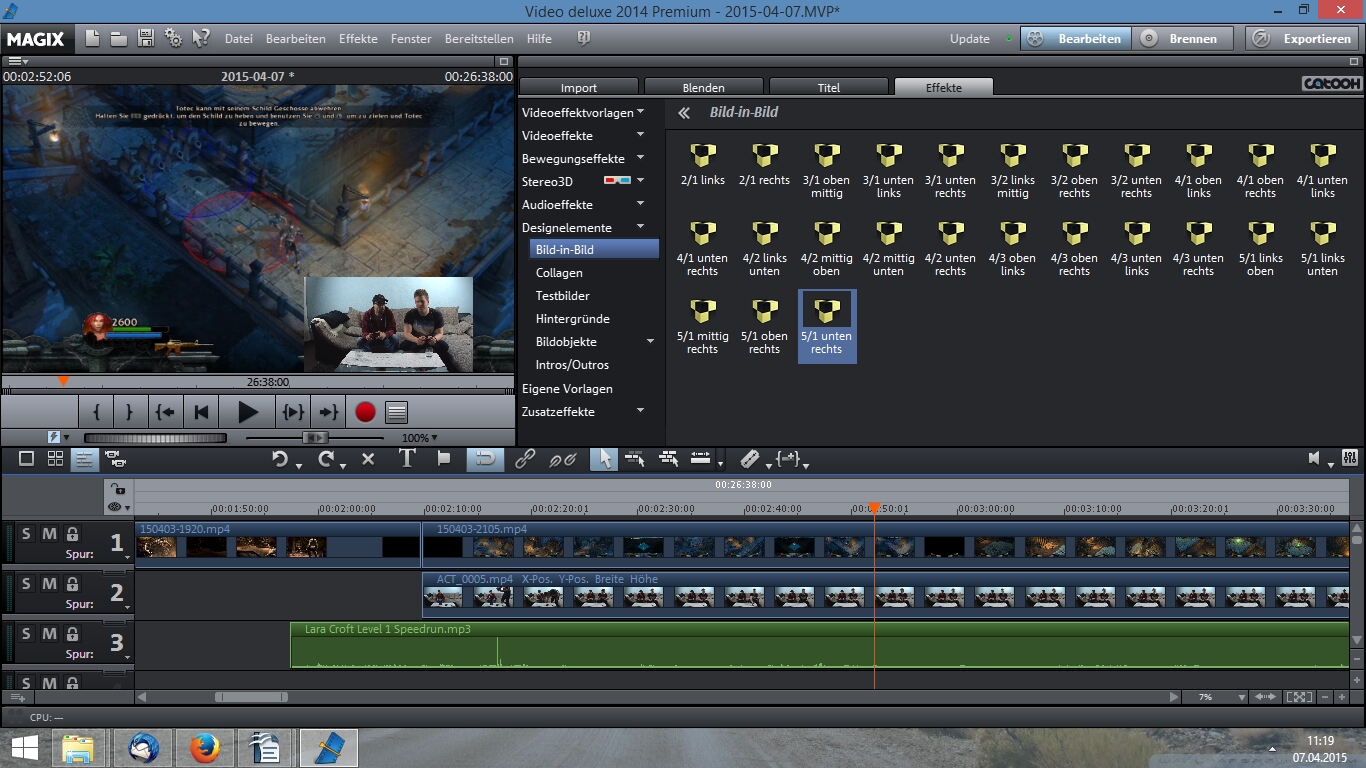
Task: Open the audio mixer icon on toolbar right
Action: coord(1352,459)
